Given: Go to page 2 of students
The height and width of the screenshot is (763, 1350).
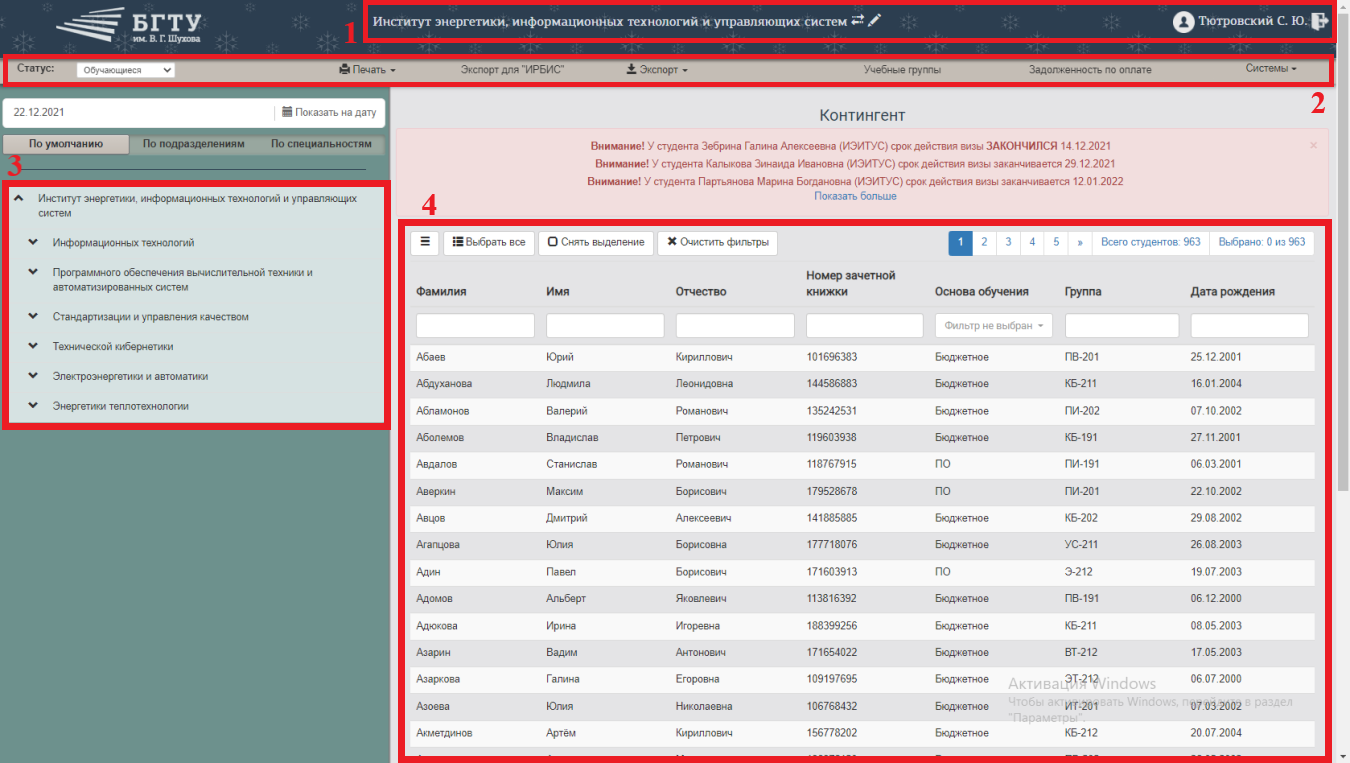Looking at the screenshot, I should click(984, 242).
